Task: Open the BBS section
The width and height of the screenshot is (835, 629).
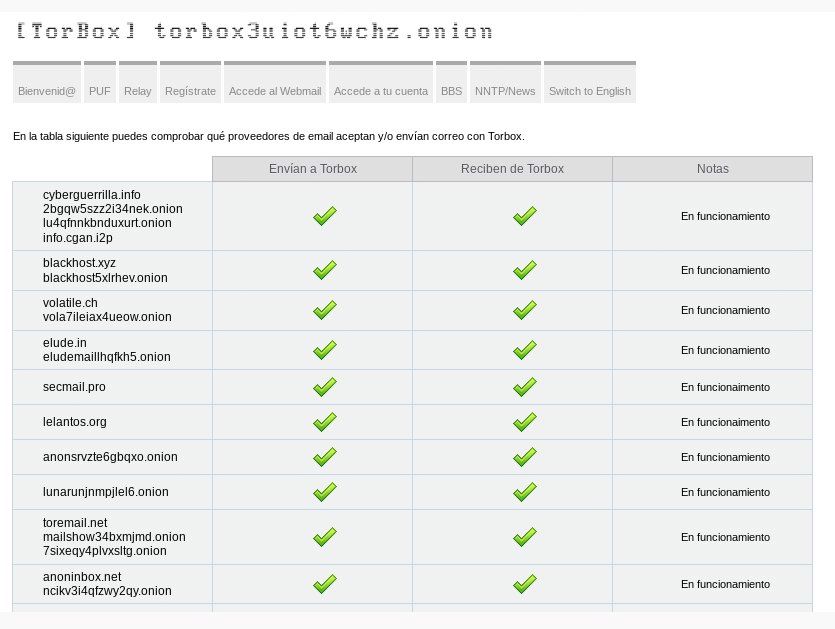Action: point(452,91)
